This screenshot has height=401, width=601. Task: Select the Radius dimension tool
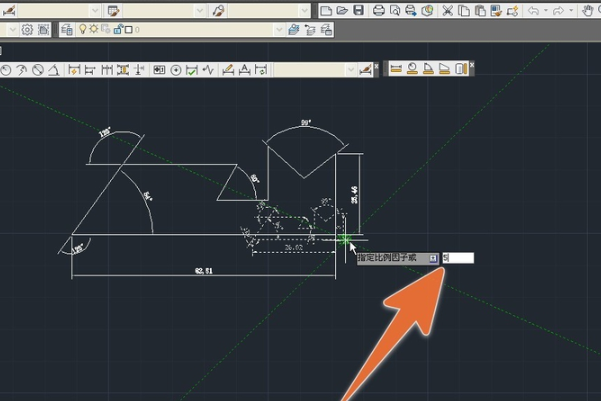[5, 70]
